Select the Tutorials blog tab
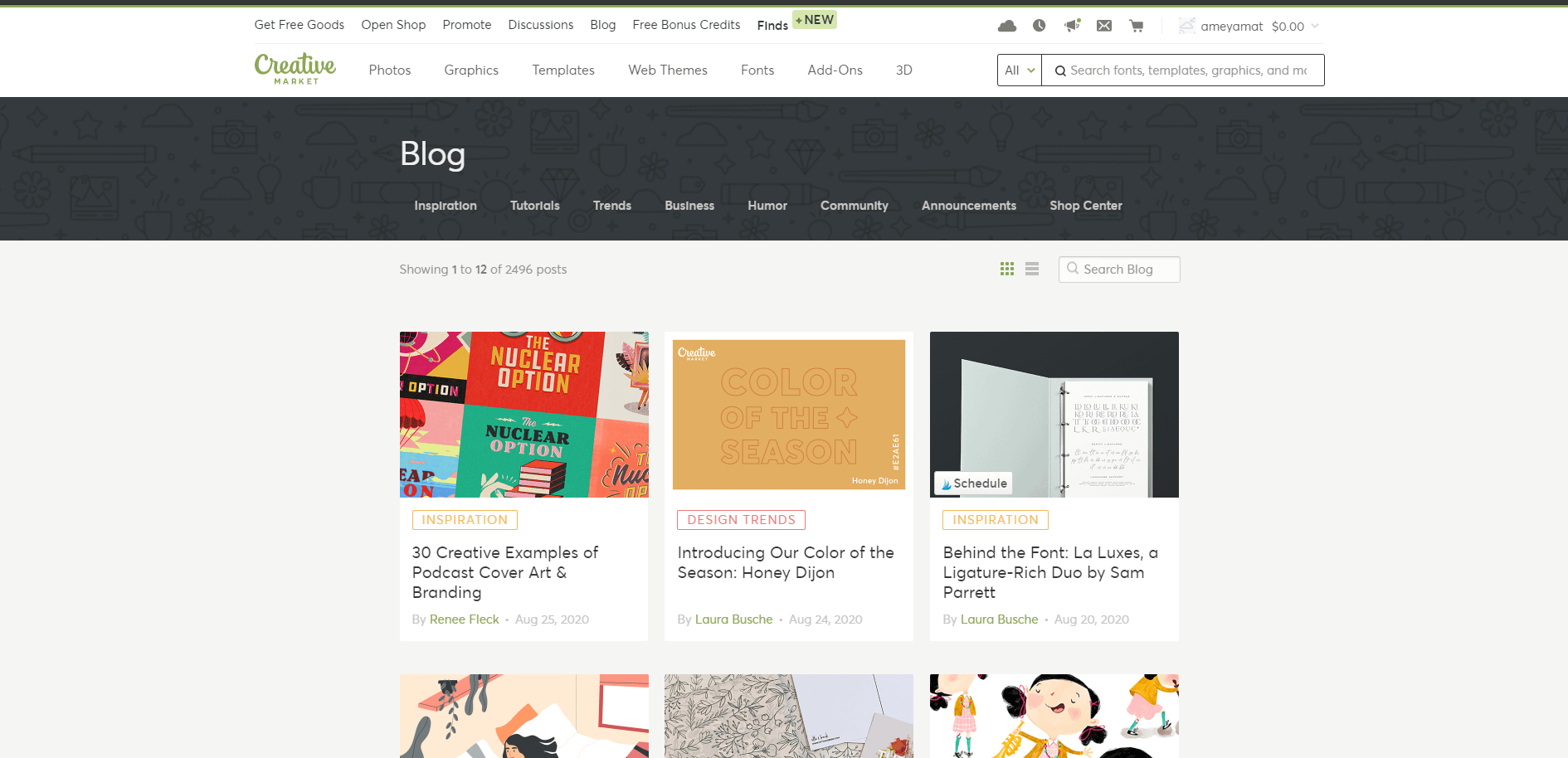 535,206
